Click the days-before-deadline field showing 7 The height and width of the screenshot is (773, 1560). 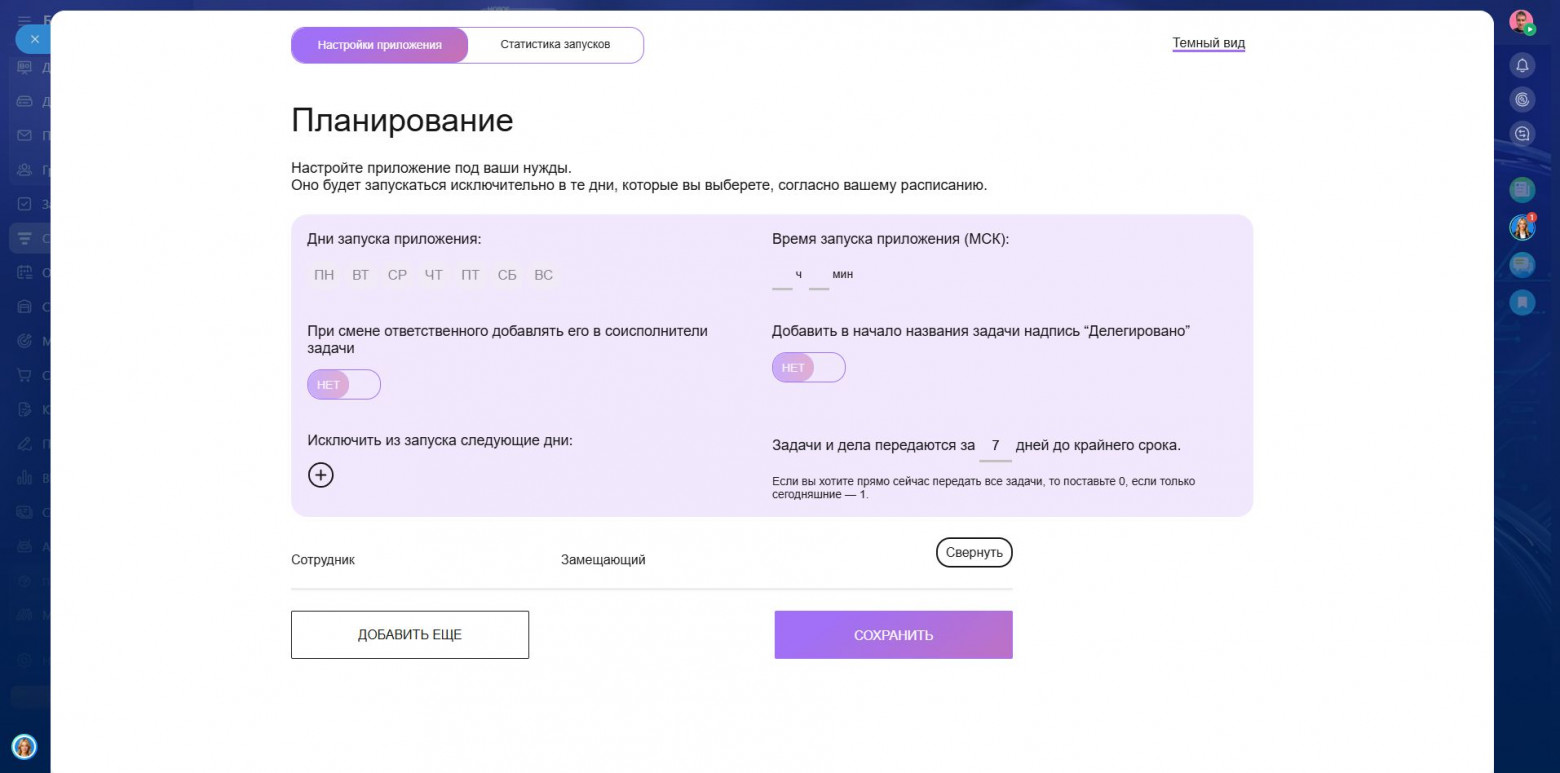995,446
